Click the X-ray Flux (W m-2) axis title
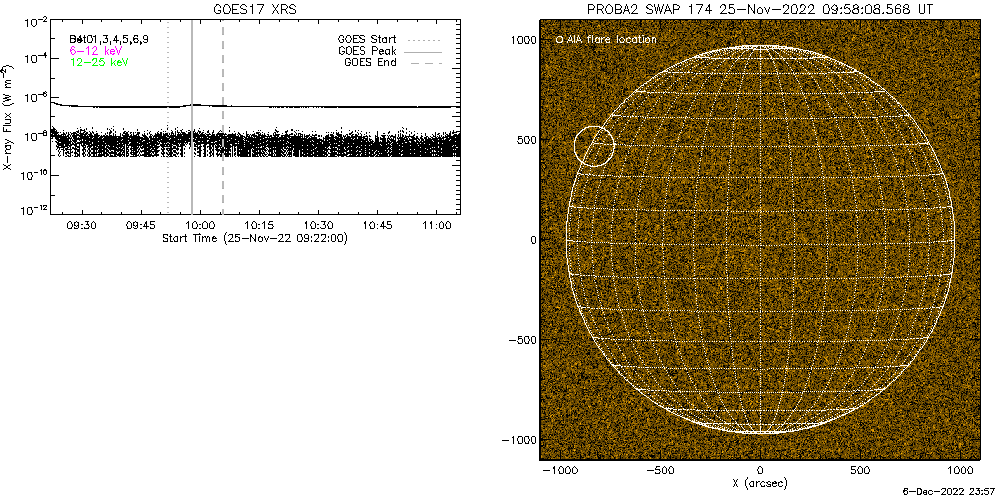Viewport: 1000px width, 500px height. pyautogui.click(x=7, y=115)
